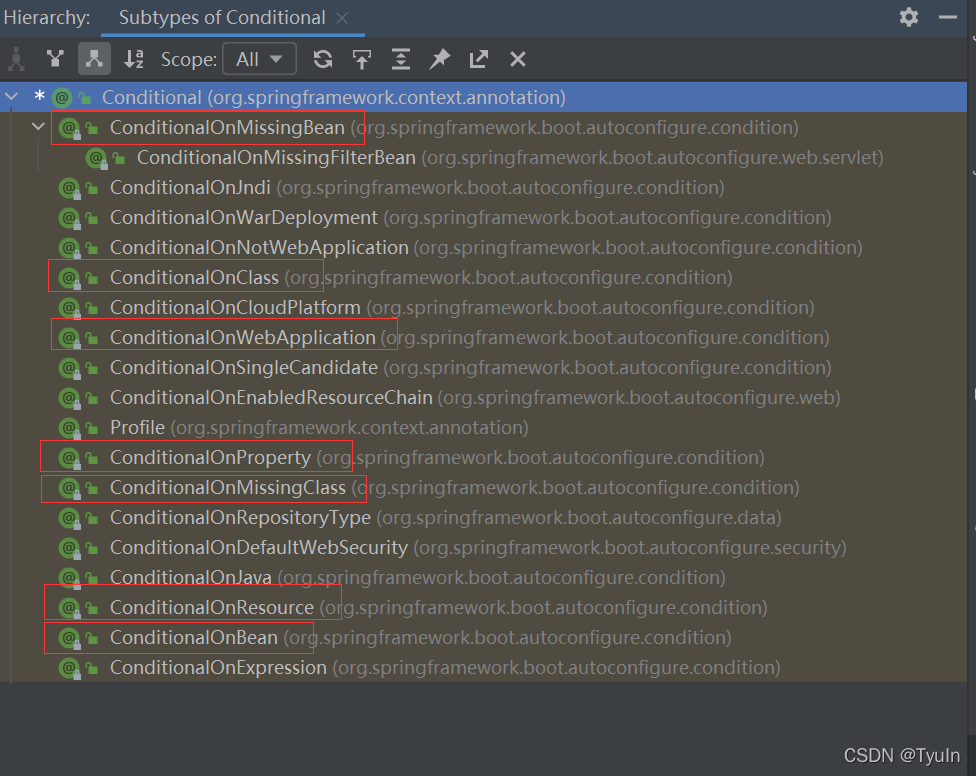This screenshot has width=976, height=776.
Task: Click the Autoscroll to Source icon
Action: (362, 59)
